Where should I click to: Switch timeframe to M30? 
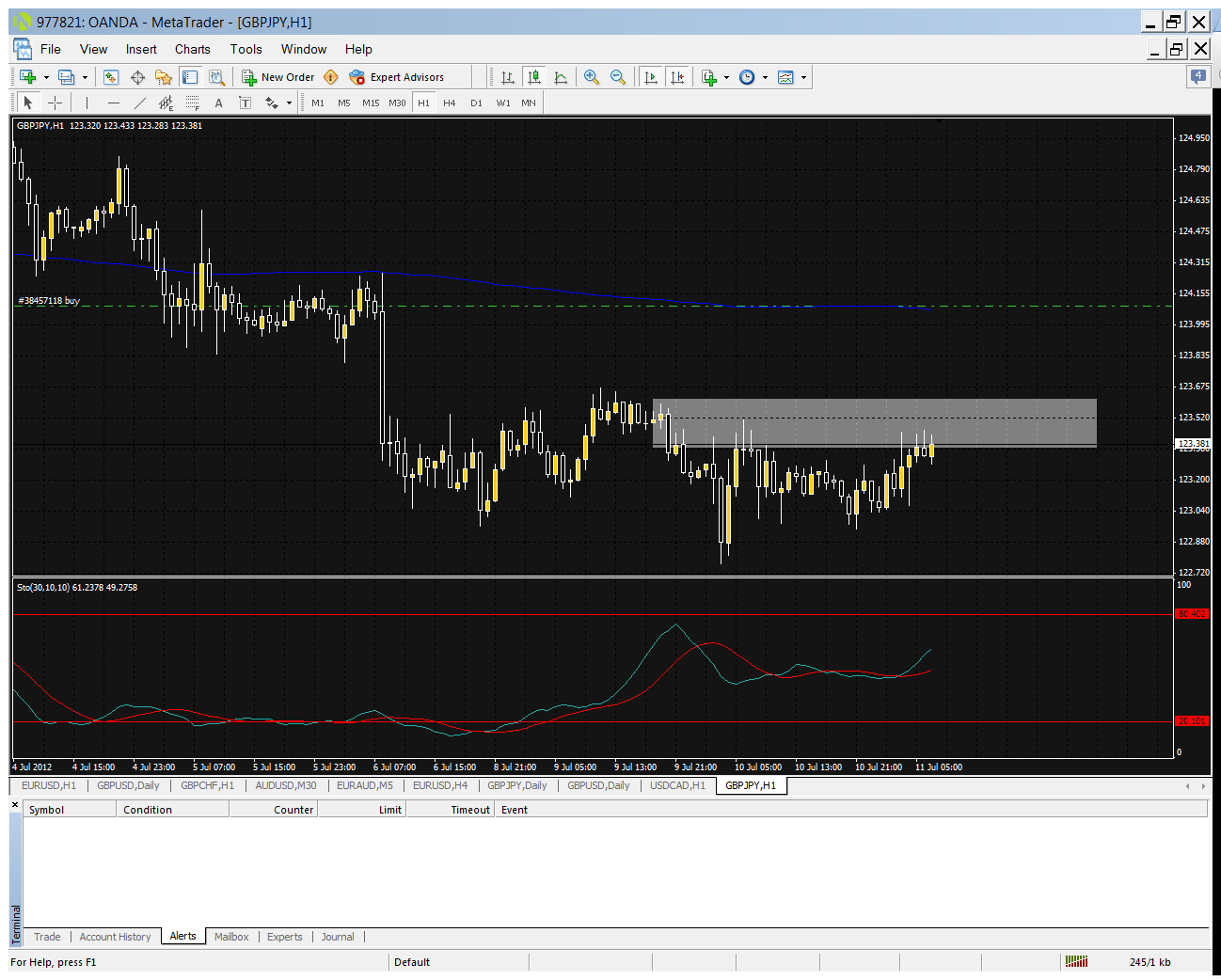pos(397,103)
